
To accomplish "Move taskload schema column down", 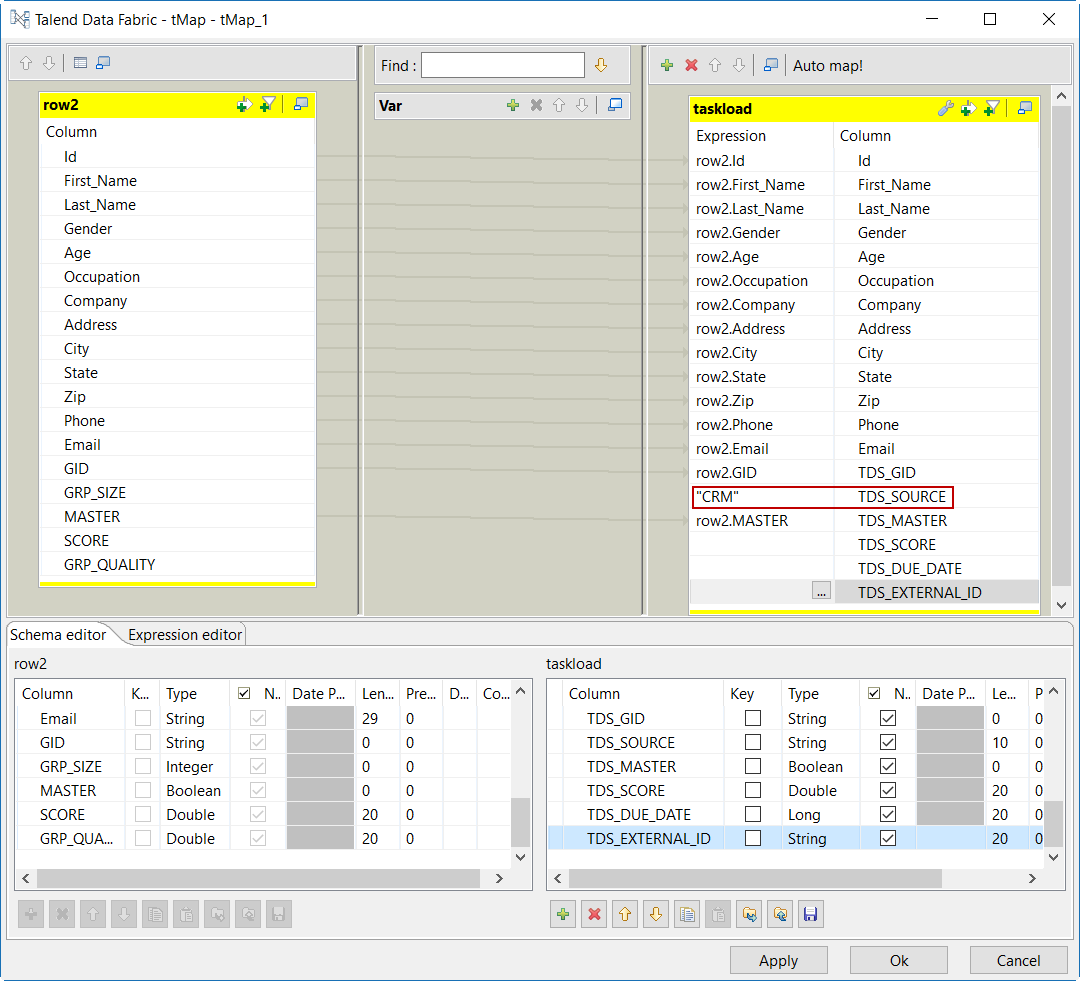I will [x=656, y=914].
